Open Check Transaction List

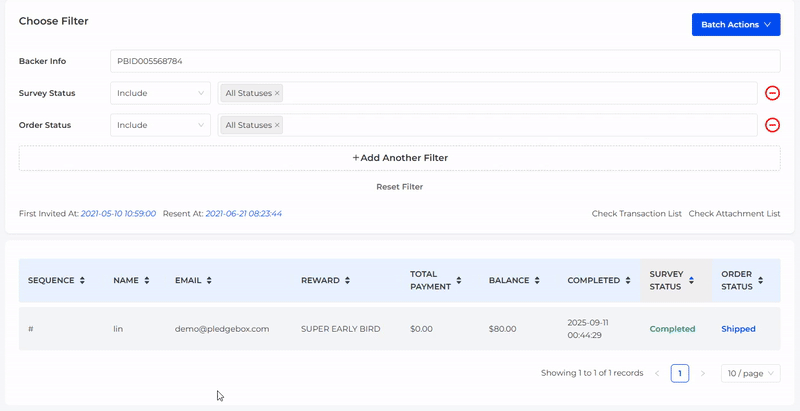636,214
